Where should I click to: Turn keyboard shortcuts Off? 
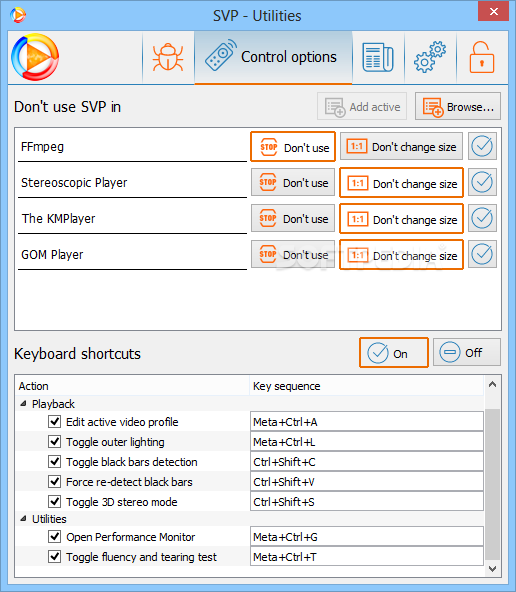[x=467, y=352]
